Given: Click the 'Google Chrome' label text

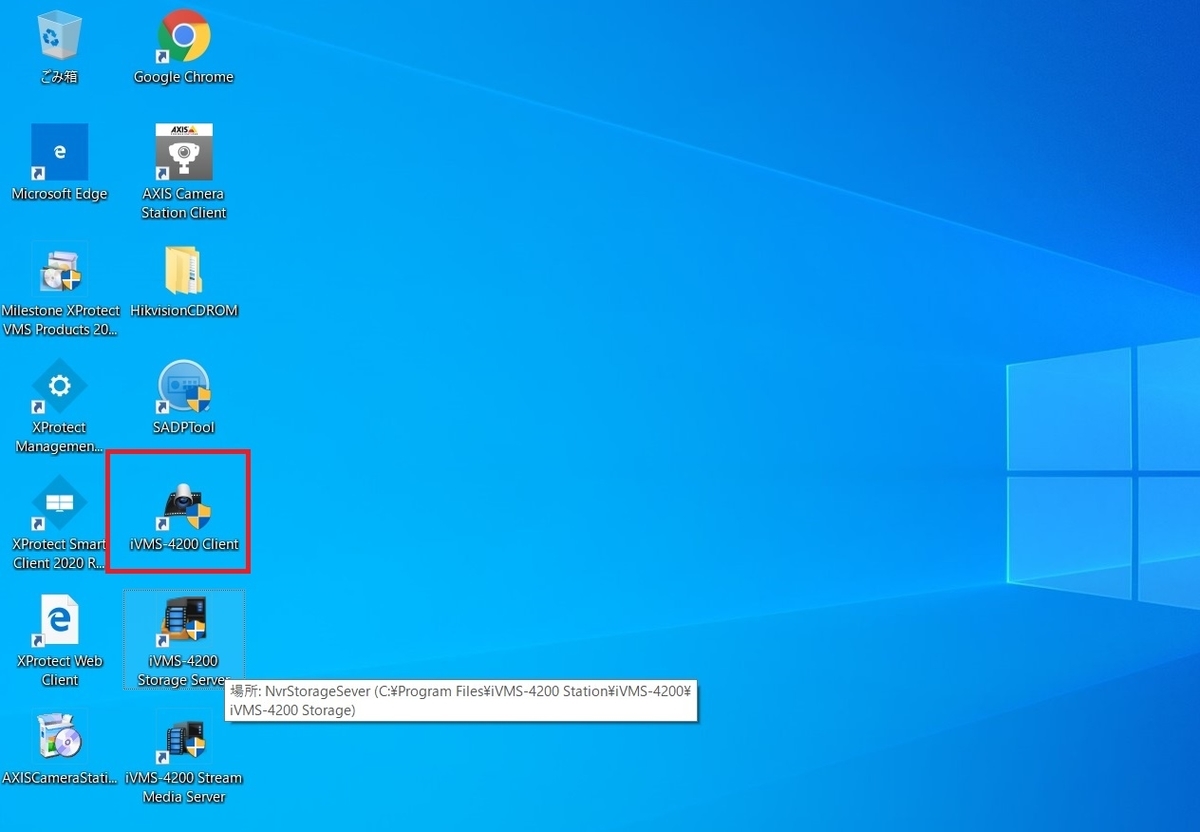Looking at the screenshot, I should click(x=184, y=77).
